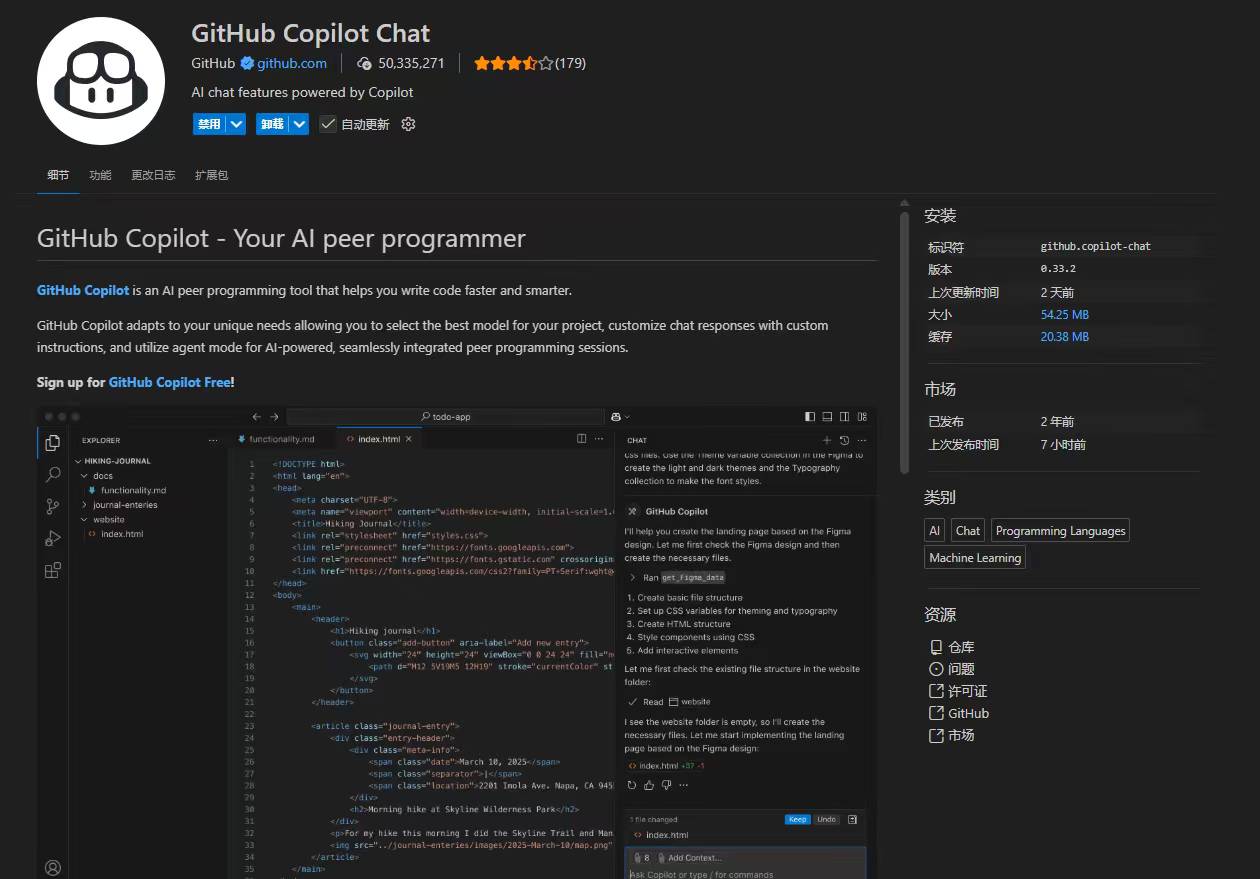Click the install count 50,335,271

click(x=400, y=63)
